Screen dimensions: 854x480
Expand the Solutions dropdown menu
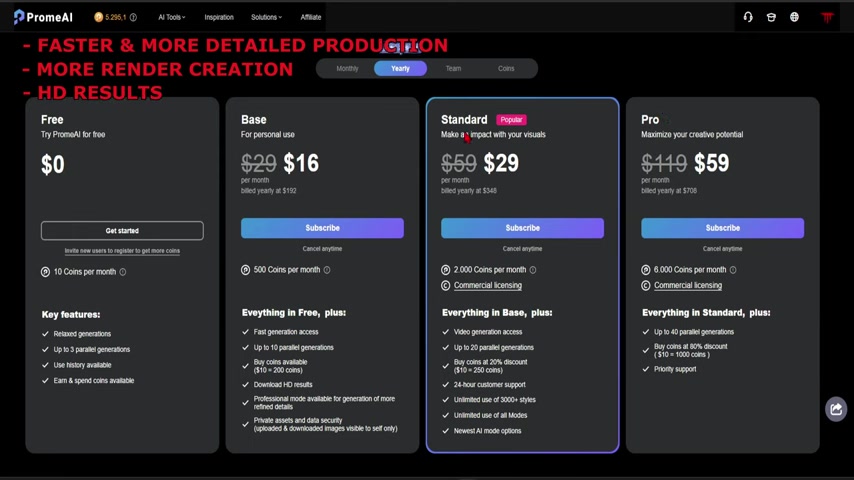pos(266,17)
